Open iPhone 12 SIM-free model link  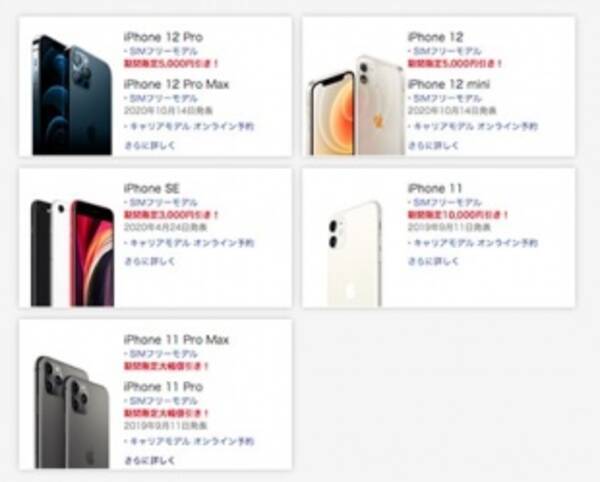tap(447, 51)
